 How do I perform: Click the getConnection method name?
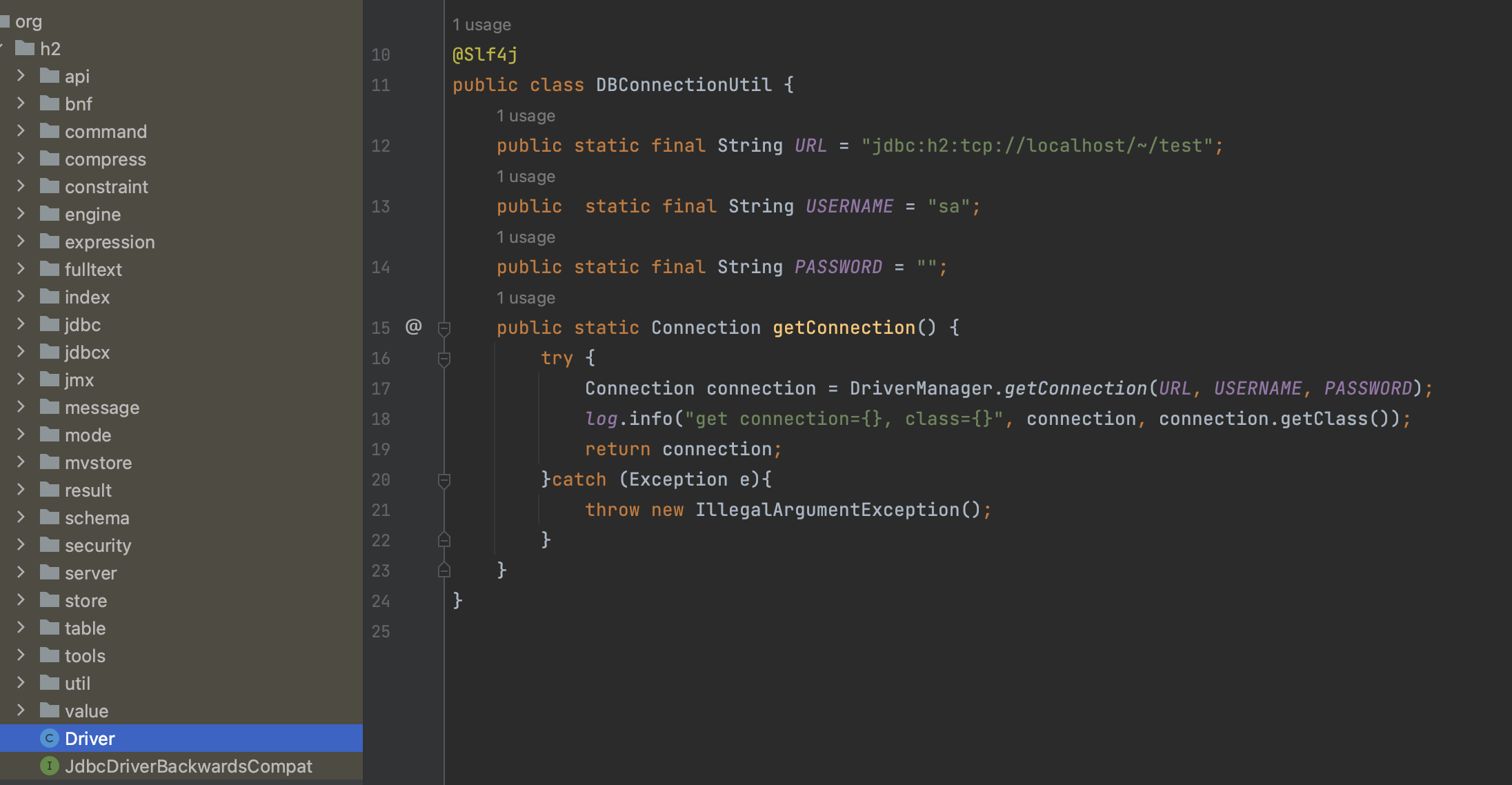click(843, 328)
